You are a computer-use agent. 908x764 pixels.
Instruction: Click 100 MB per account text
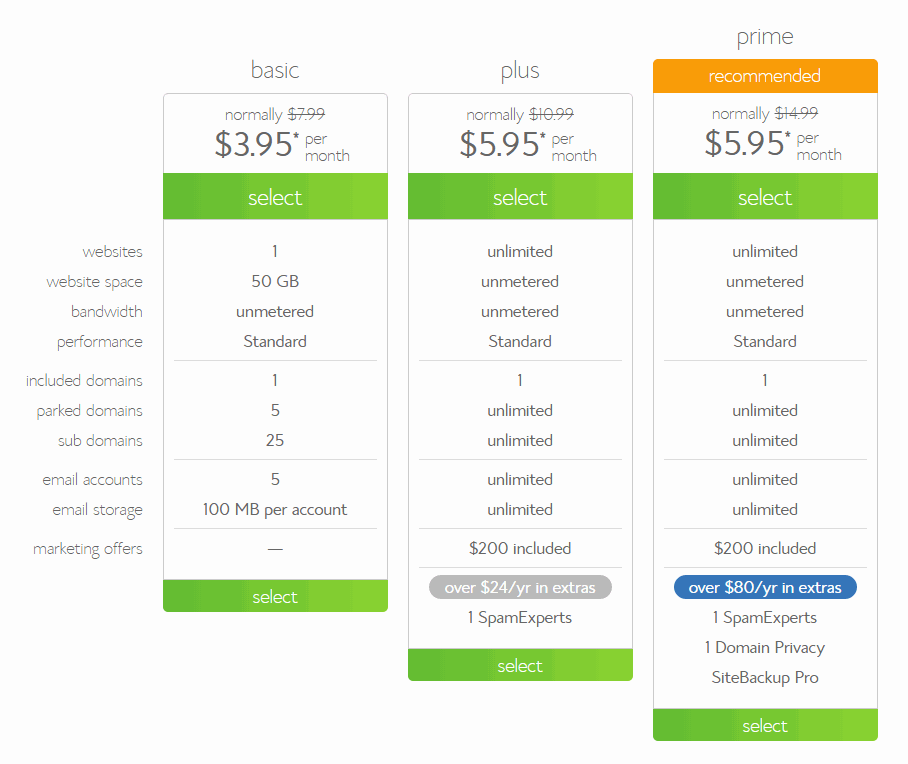pyautogui.click(x=275, y=510)
